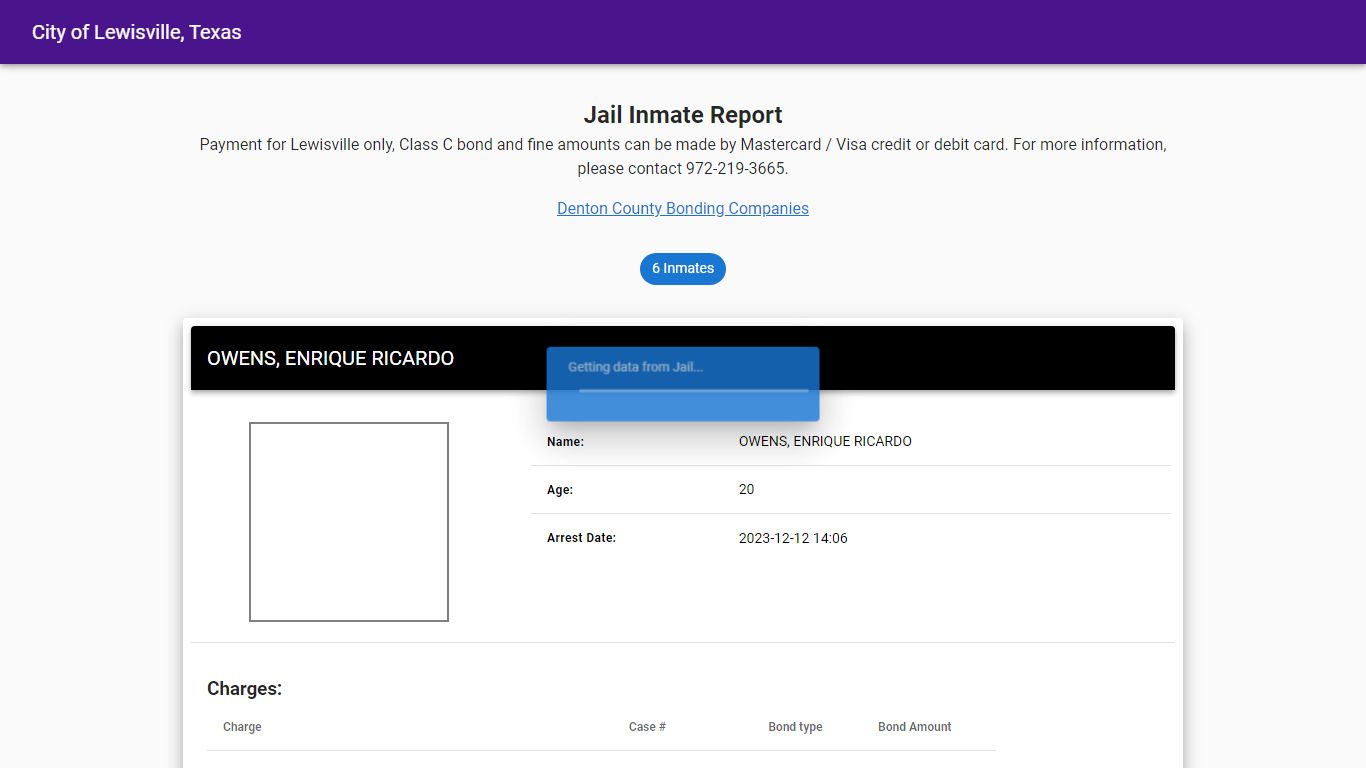Click the OWENS, ENRIQUE RICARDO black header
This screenshot has width=1366, height=768.
point(683,358)
